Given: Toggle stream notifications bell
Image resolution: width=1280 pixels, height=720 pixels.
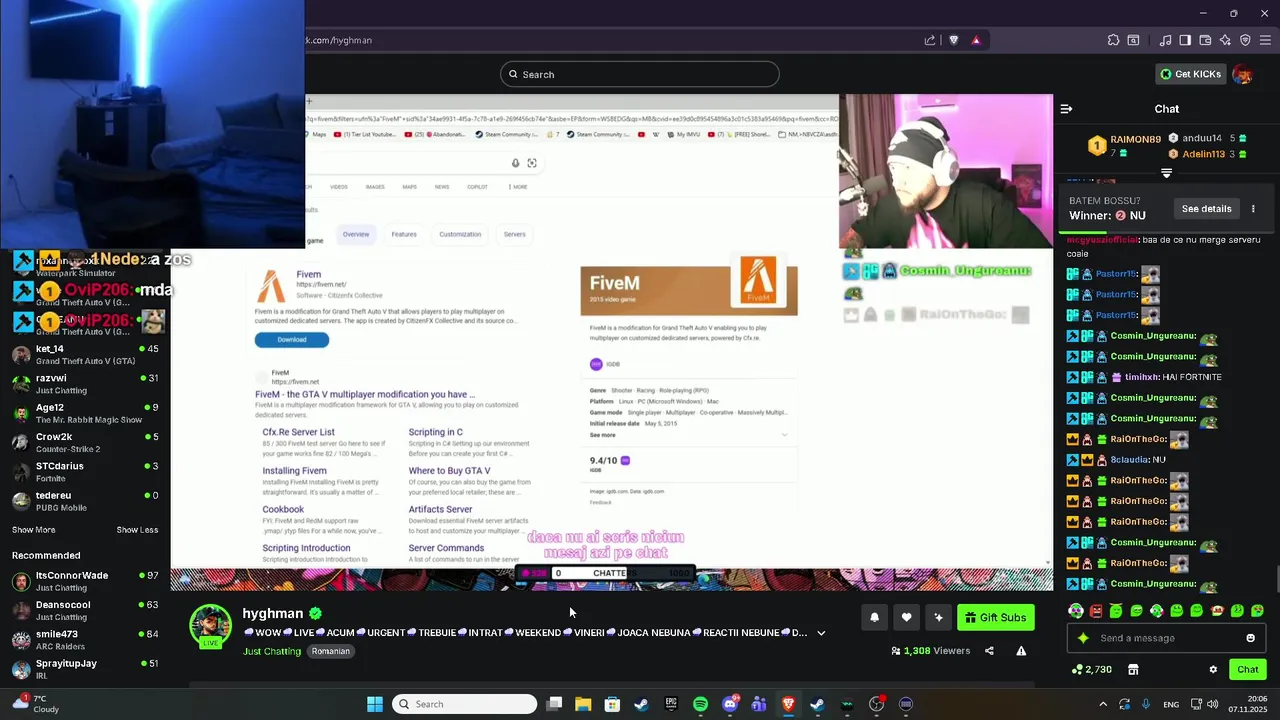Looking at the screenshot, I should coord(874,618).
